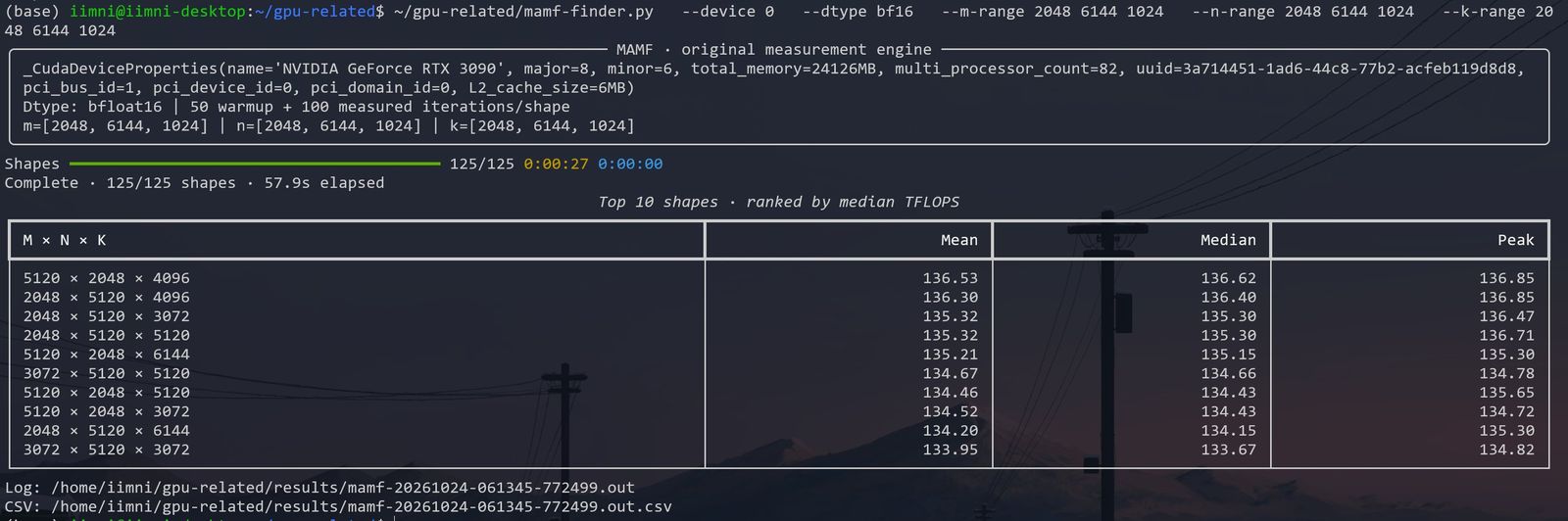The height and width of the screenshot is (521, 1568).
Task: Click peak value 136.71
Action: click(x=1506, y=335)
